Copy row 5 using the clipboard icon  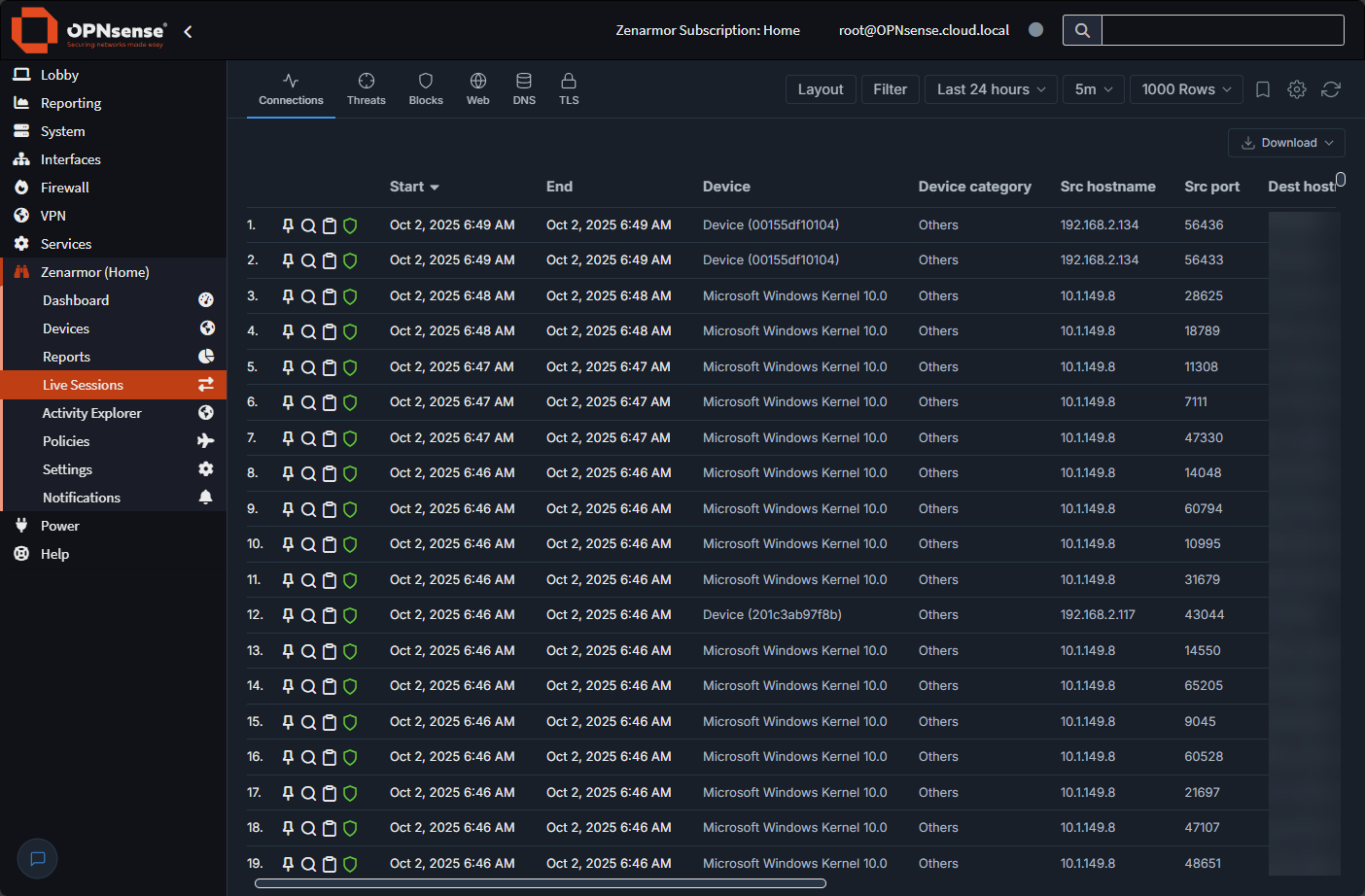coord(329,366)
